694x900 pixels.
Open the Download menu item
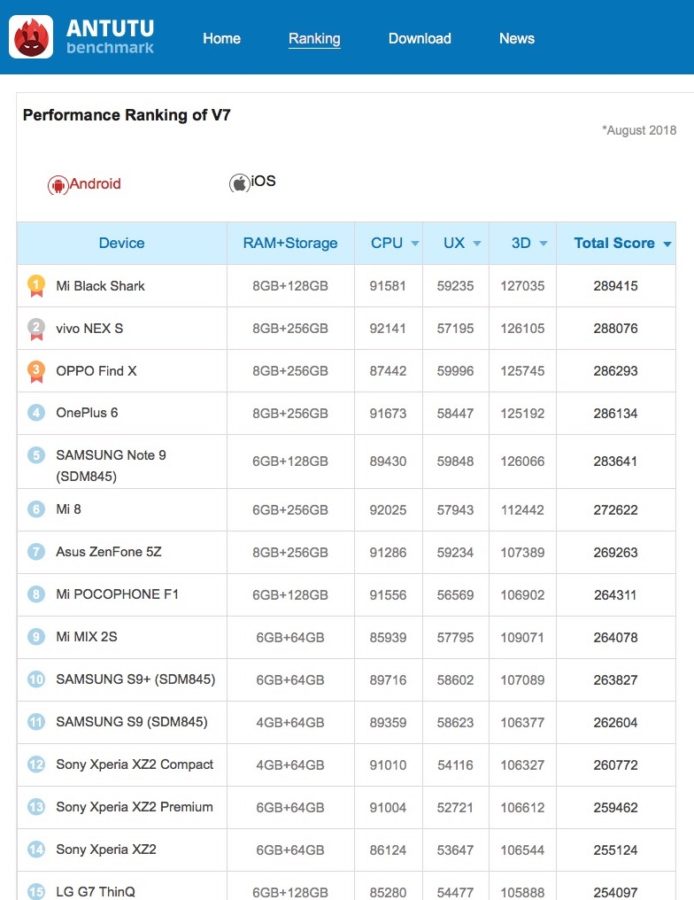pos(420,38)
